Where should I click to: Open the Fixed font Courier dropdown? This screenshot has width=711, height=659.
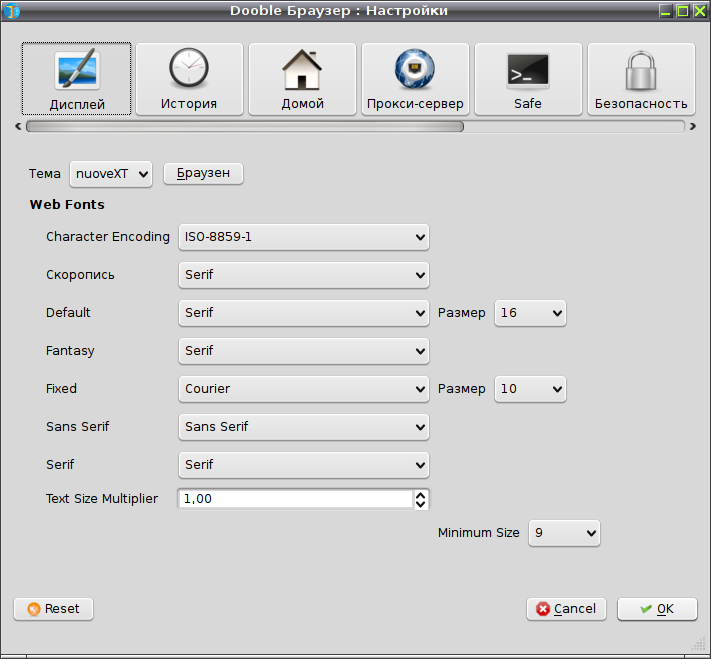304,389
